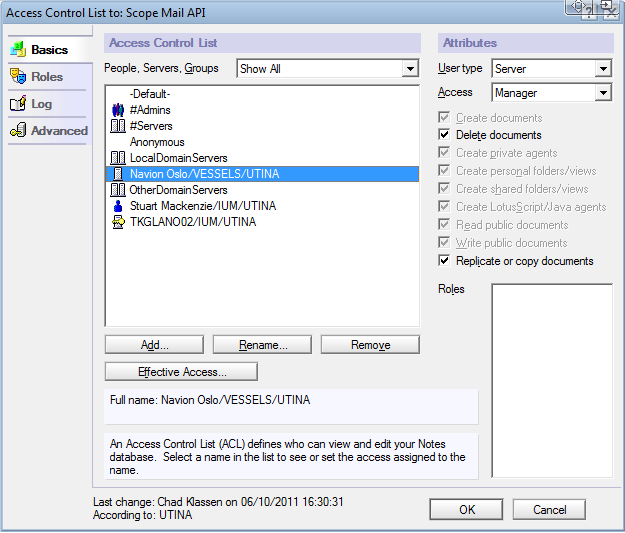Select the LocalDomainServers entry
Viewport: 625px width, 533px height.
262,158
